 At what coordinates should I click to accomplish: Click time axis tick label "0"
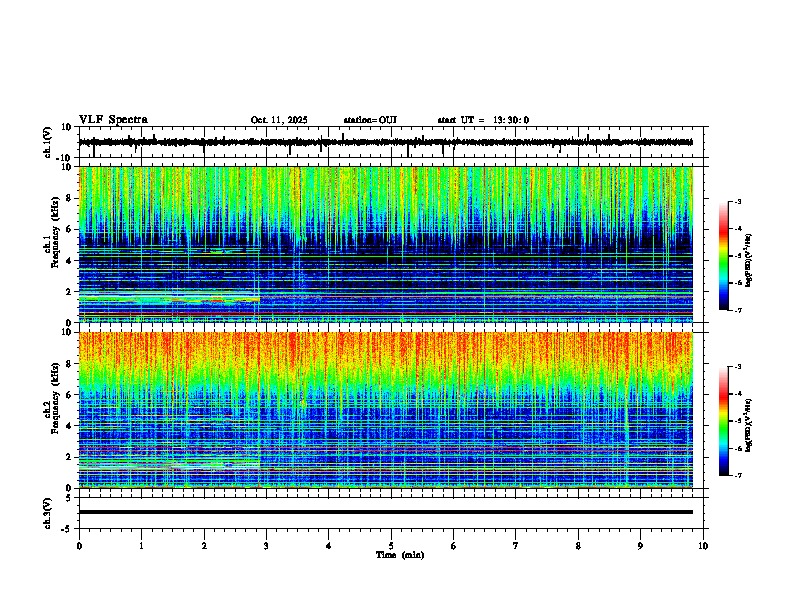(79, 546)
